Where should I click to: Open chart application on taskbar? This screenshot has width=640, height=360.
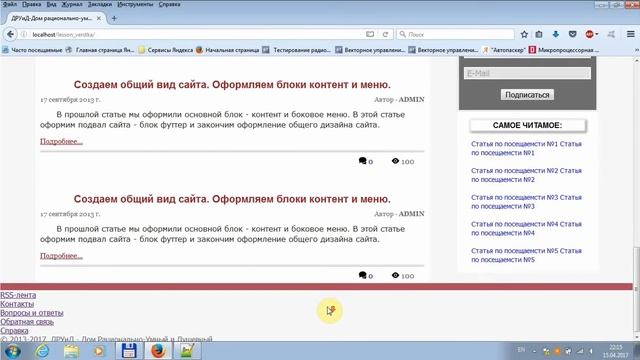[x=187, y=351]
